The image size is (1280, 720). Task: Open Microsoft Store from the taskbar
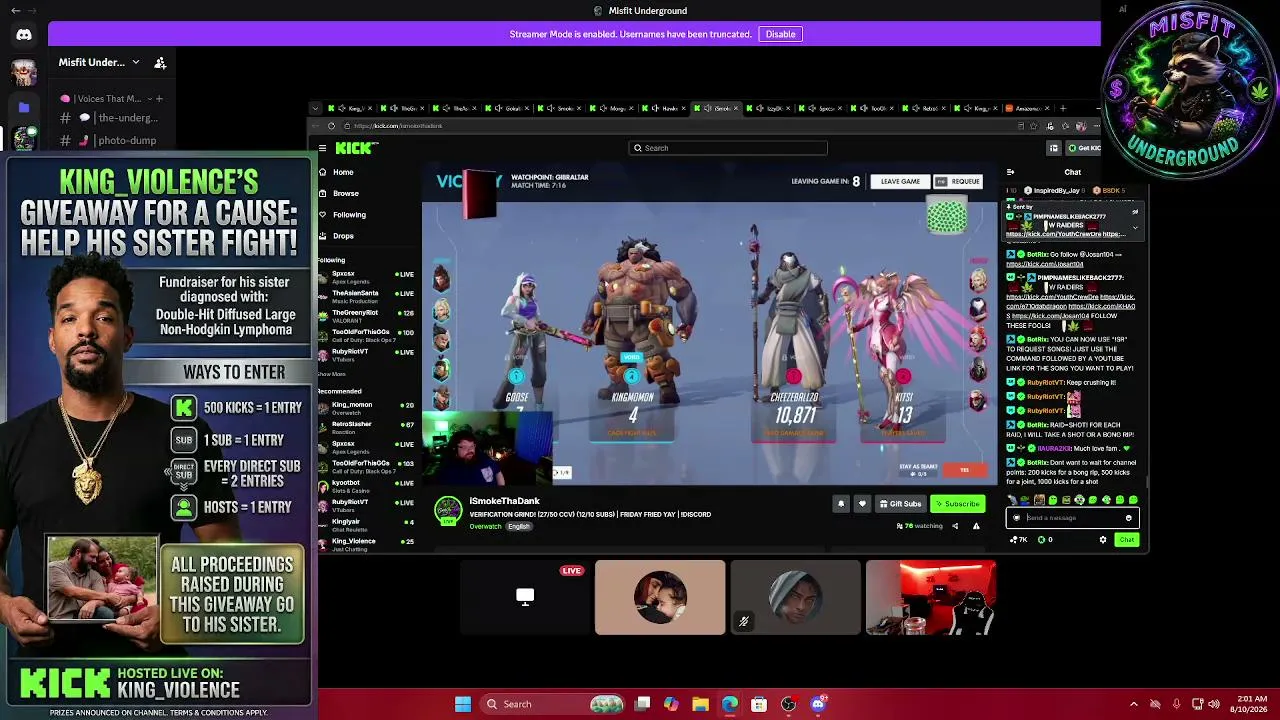pyautogui.click(x=759, y=704)
